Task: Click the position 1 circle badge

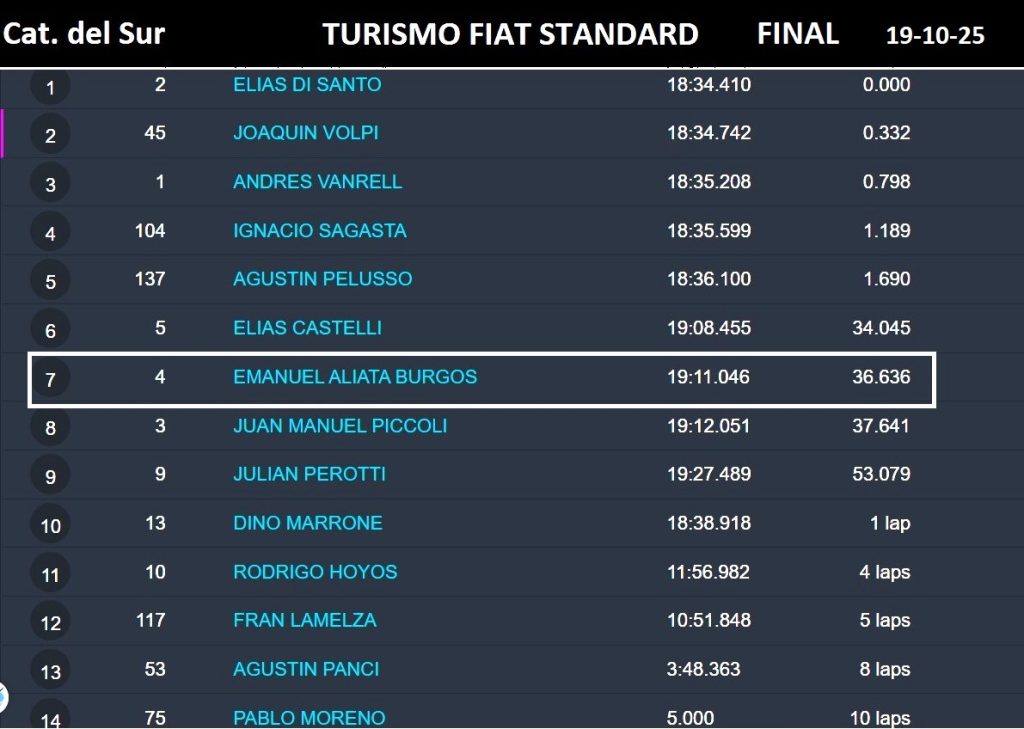Action: pos(50,87)
